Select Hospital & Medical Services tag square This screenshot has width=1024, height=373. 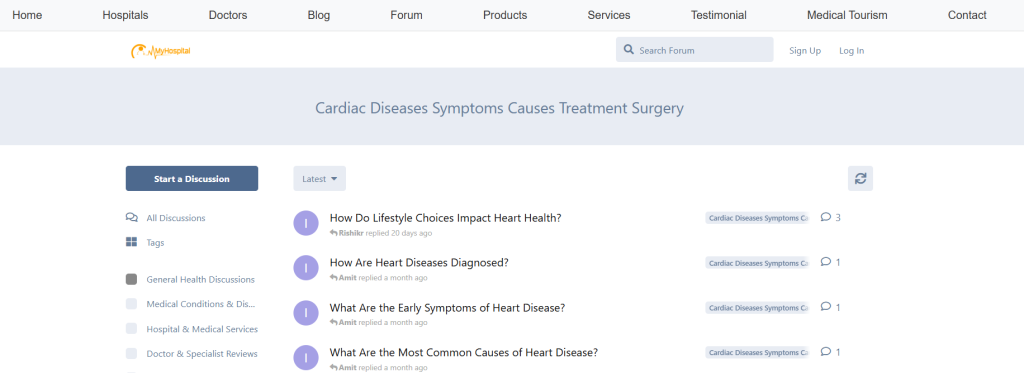[131, 329]
